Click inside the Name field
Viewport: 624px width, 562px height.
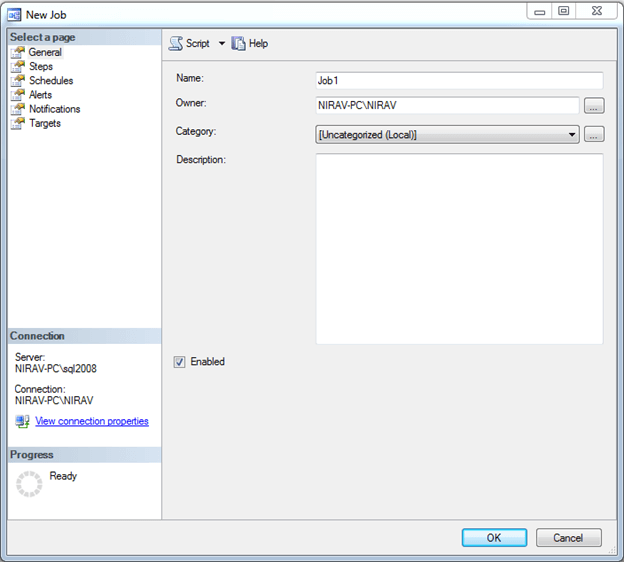pyautogui.click(x=460, y=81)
